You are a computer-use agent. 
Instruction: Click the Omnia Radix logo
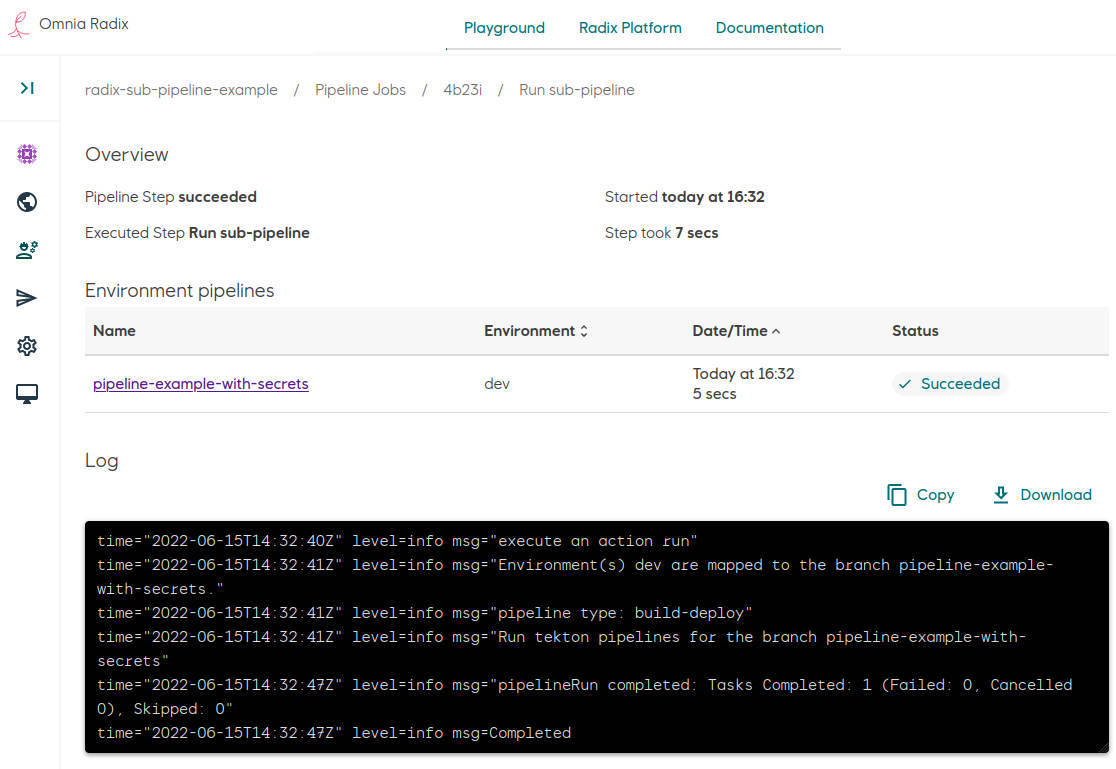tap(68, 24)
